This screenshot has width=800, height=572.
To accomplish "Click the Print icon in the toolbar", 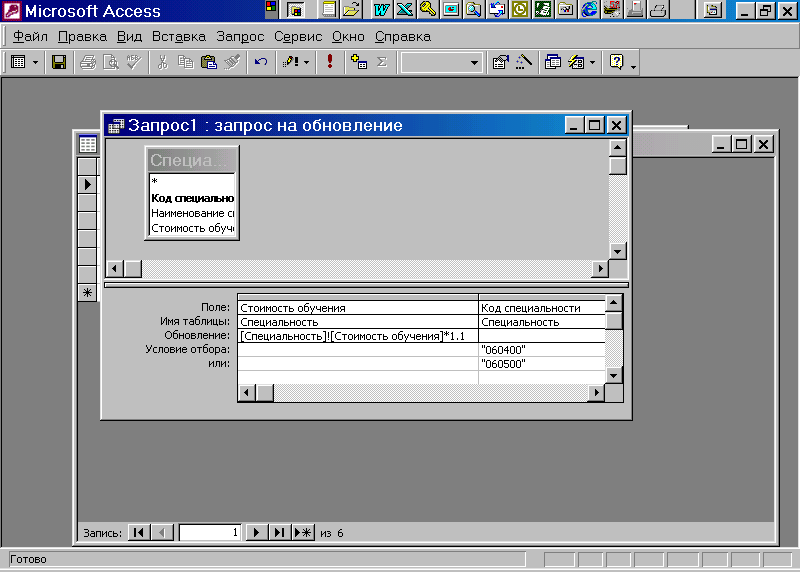I will point(88,62).
